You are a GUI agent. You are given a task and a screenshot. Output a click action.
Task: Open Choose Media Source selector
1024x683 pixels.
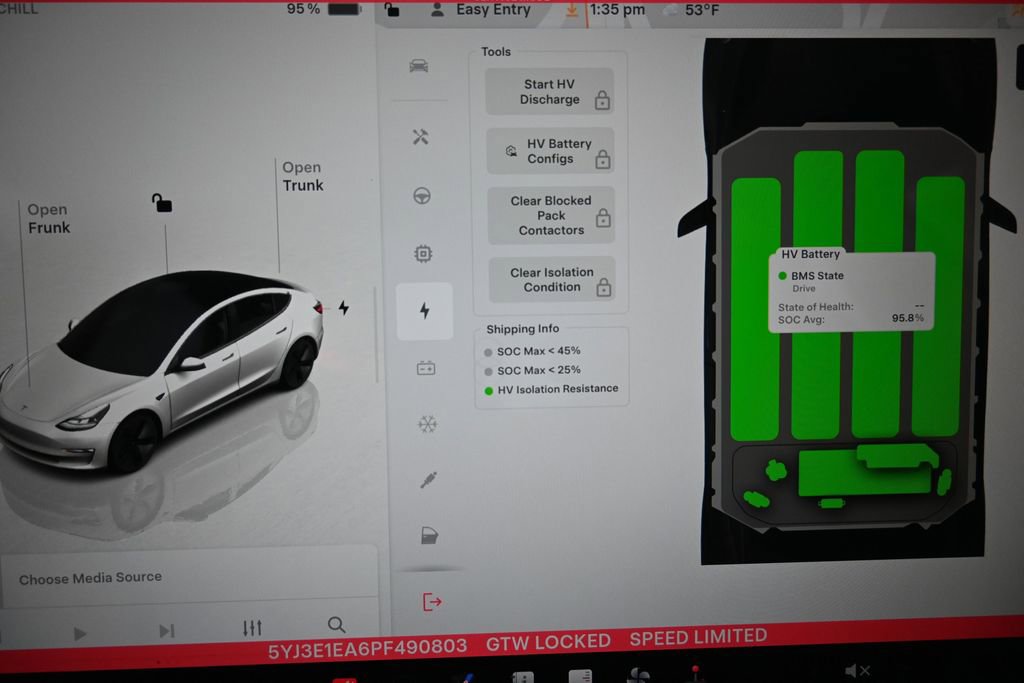(88, 577)
